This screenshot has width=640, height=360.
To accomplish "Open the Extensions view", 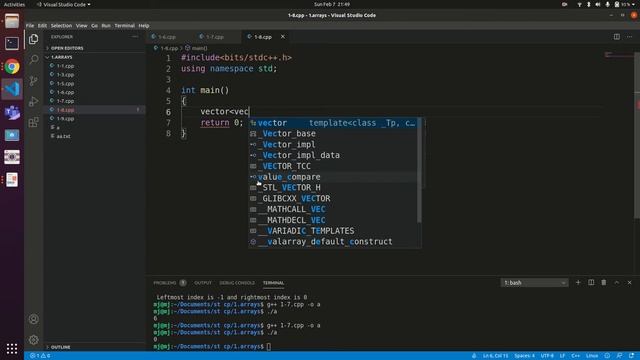I will 33,122.
